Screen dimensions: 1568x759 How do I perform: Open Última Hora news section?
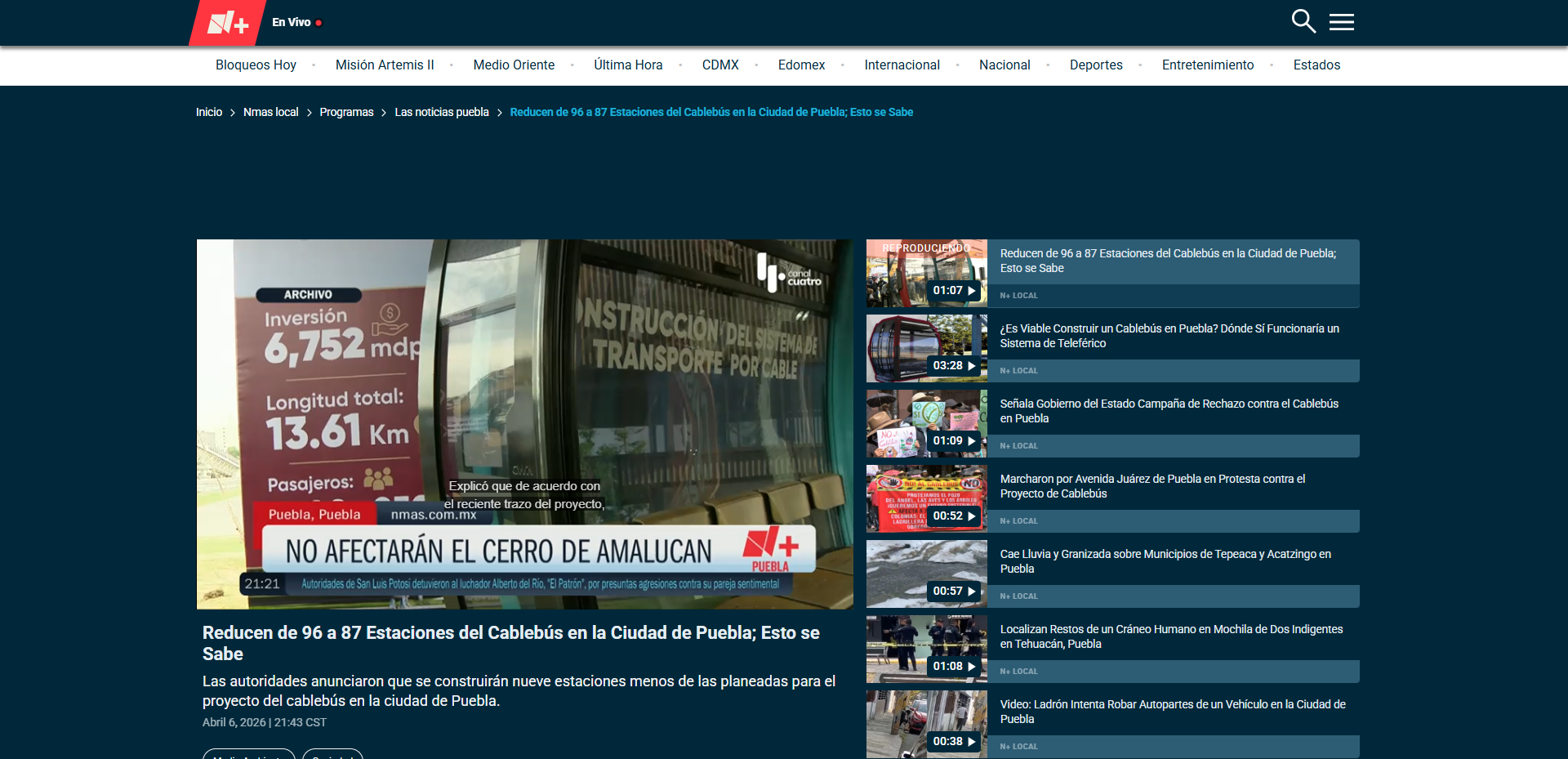[x=628, y=65]
